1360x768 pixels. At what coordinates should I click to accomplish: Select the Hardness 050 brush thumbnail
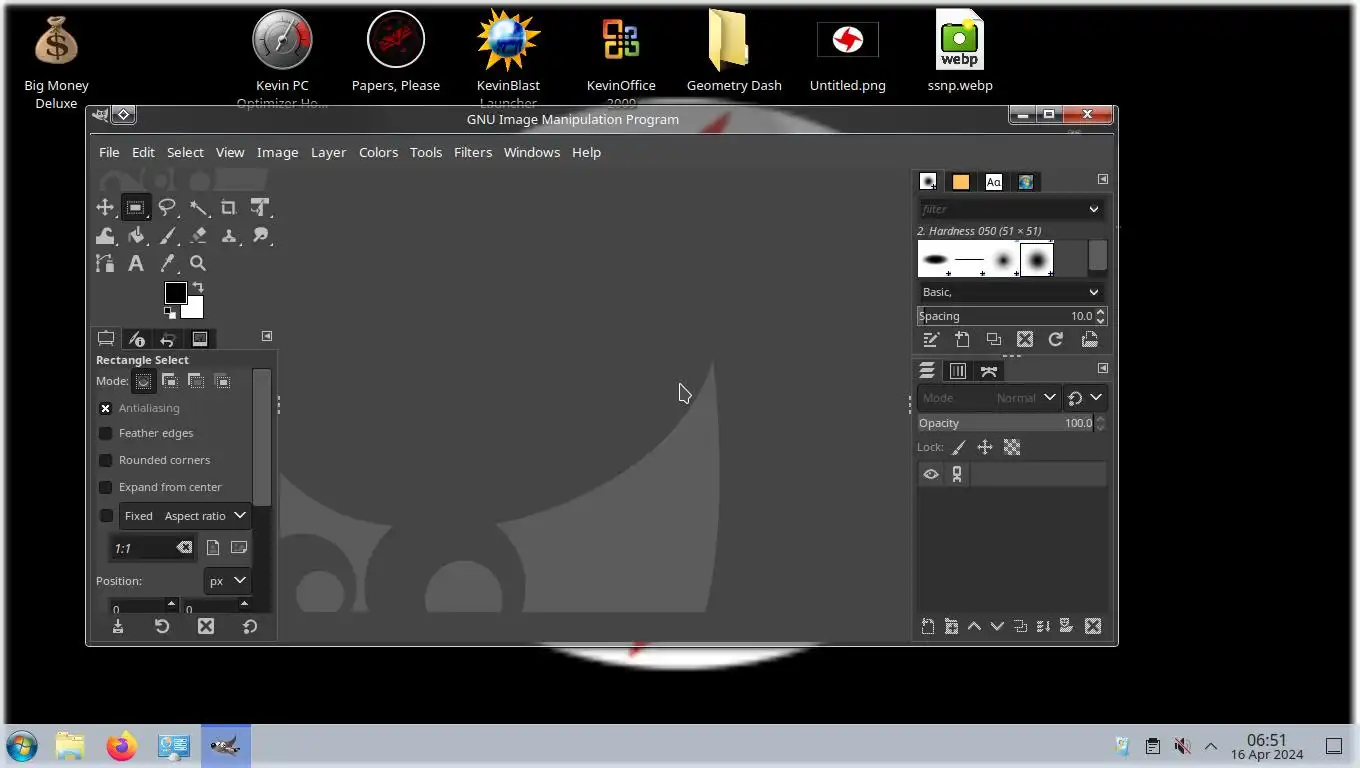coord(1037,260)
